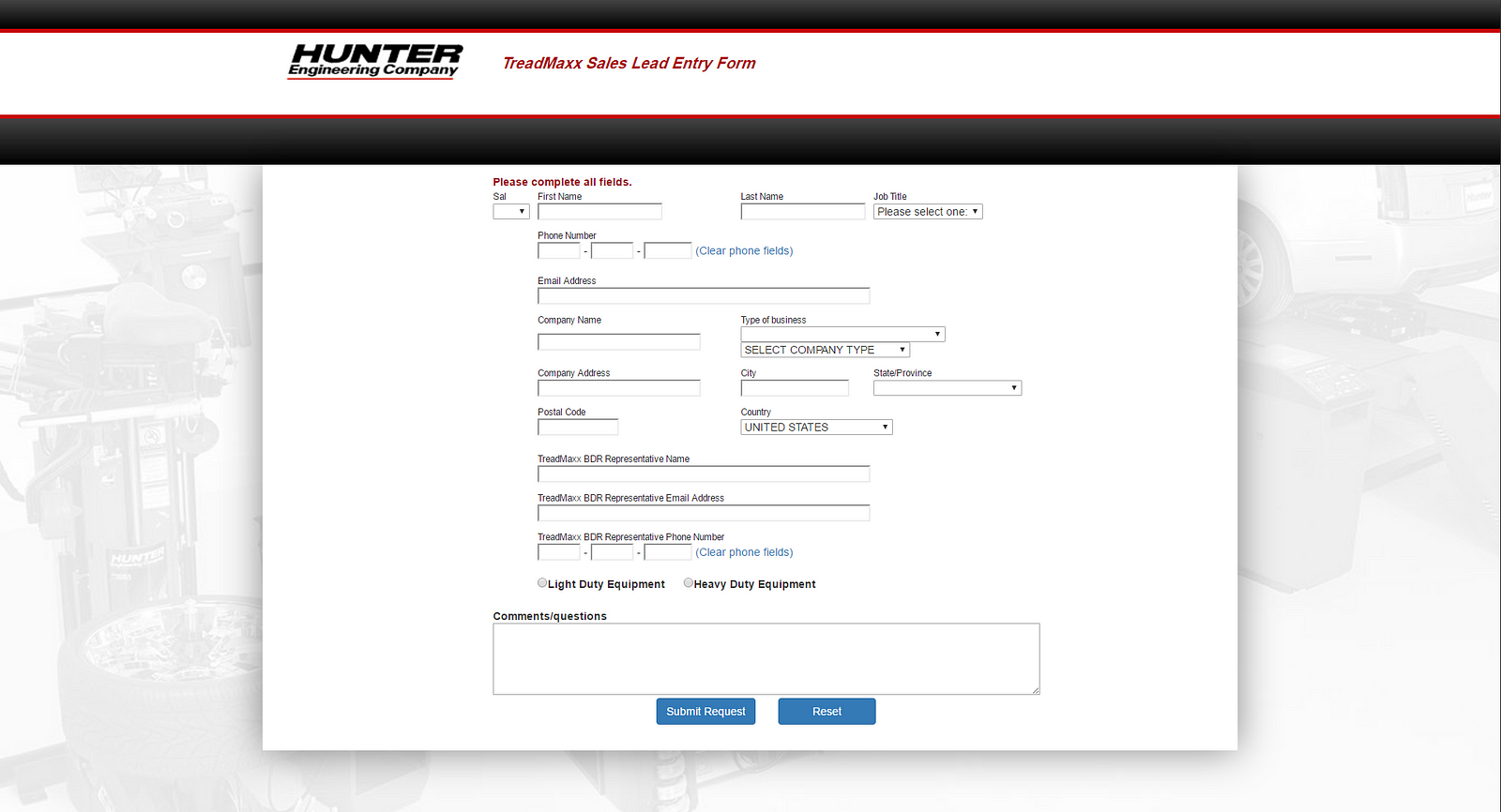Click the BDR Representative Email Address field

704,514
